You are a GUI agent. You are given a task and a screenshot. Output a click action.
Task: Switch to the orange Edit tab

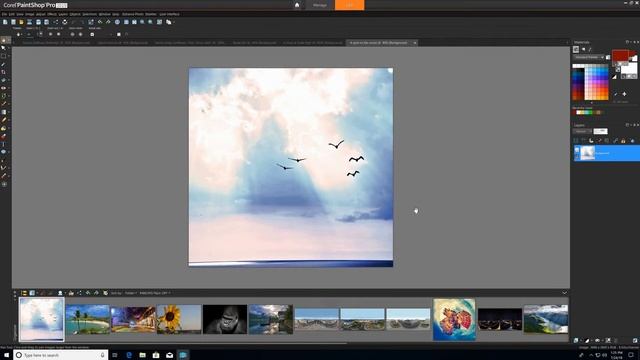[x=349, y=5]
